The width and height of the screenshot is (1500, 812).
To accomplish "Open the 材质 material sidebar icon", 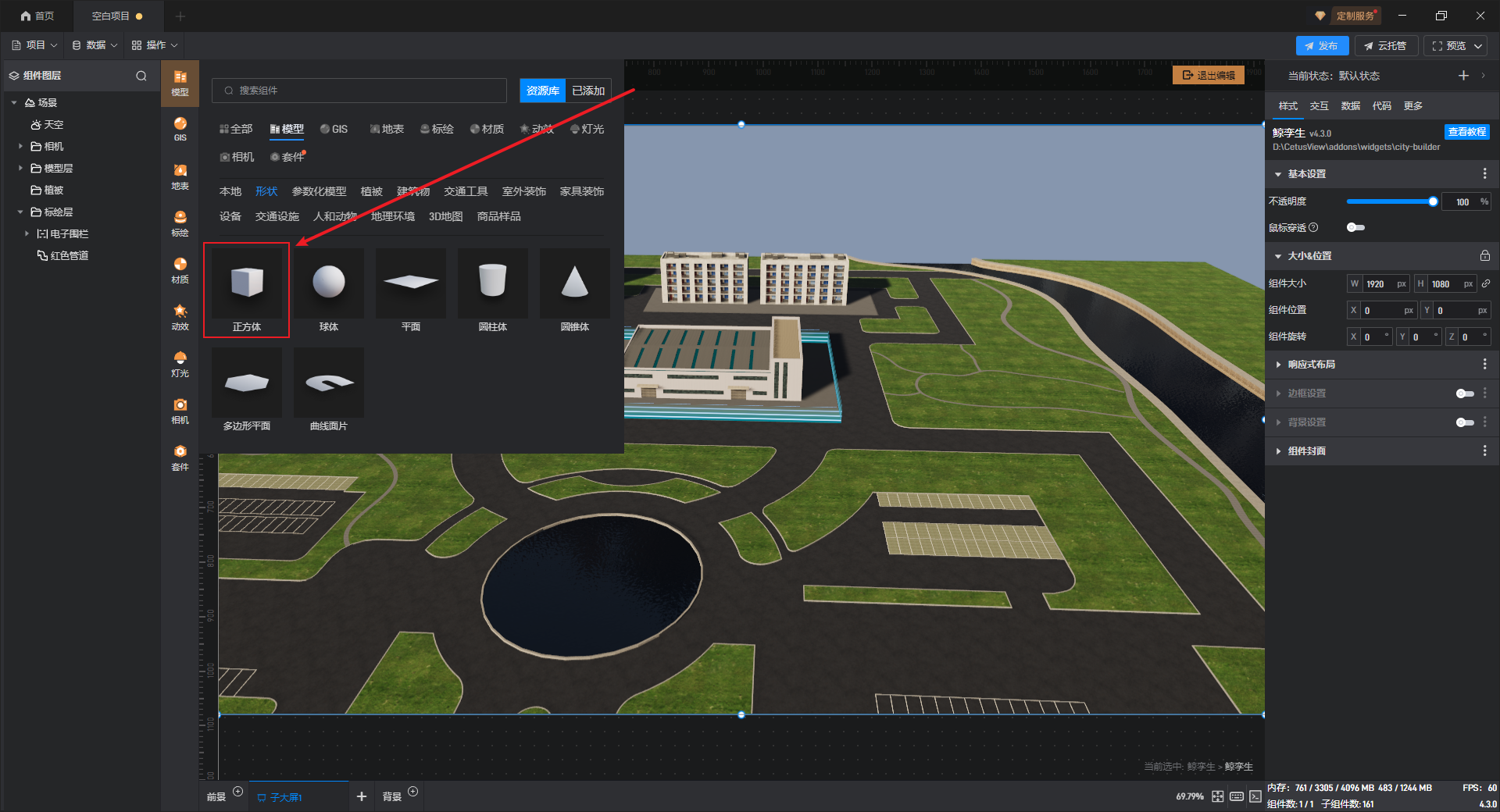I will (180, 270).
